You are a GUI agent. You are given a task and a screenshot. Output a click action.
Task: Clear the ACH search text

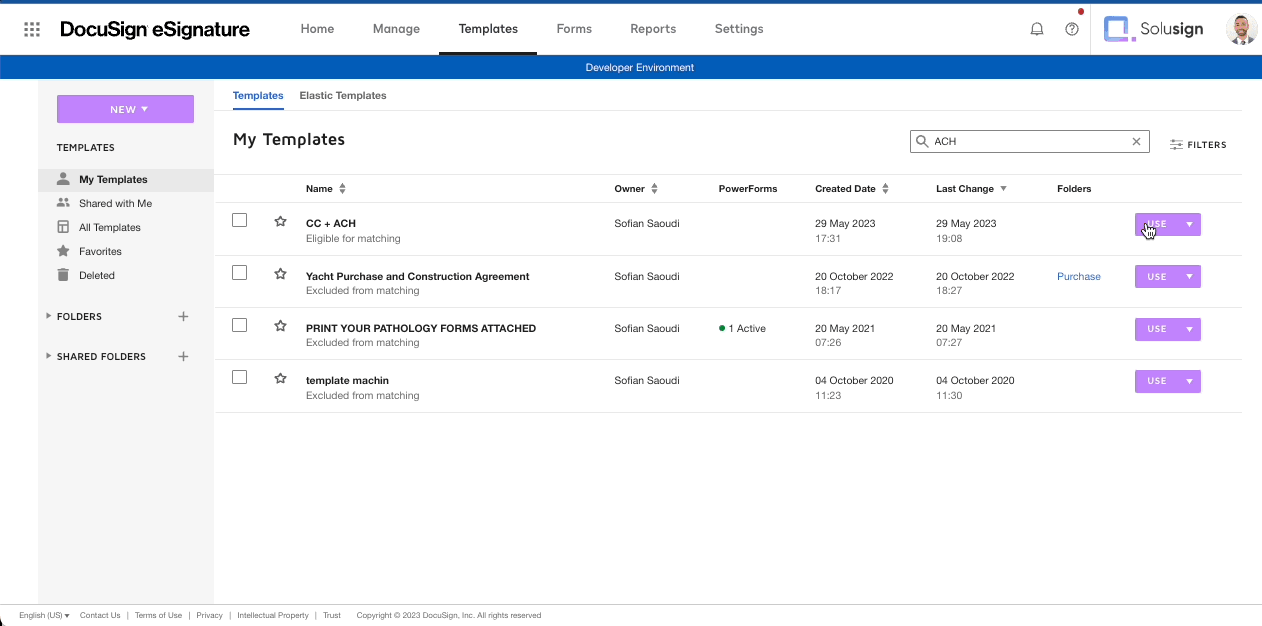pos(1136,142)
